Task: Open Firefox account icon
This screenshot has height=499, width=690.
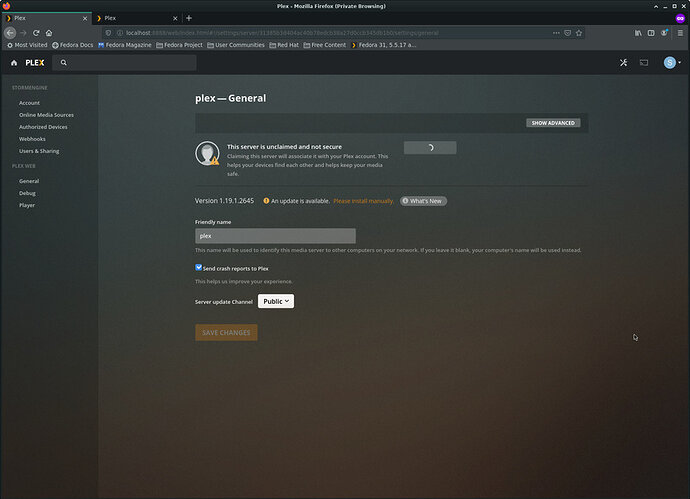Action: pos(664,33)
